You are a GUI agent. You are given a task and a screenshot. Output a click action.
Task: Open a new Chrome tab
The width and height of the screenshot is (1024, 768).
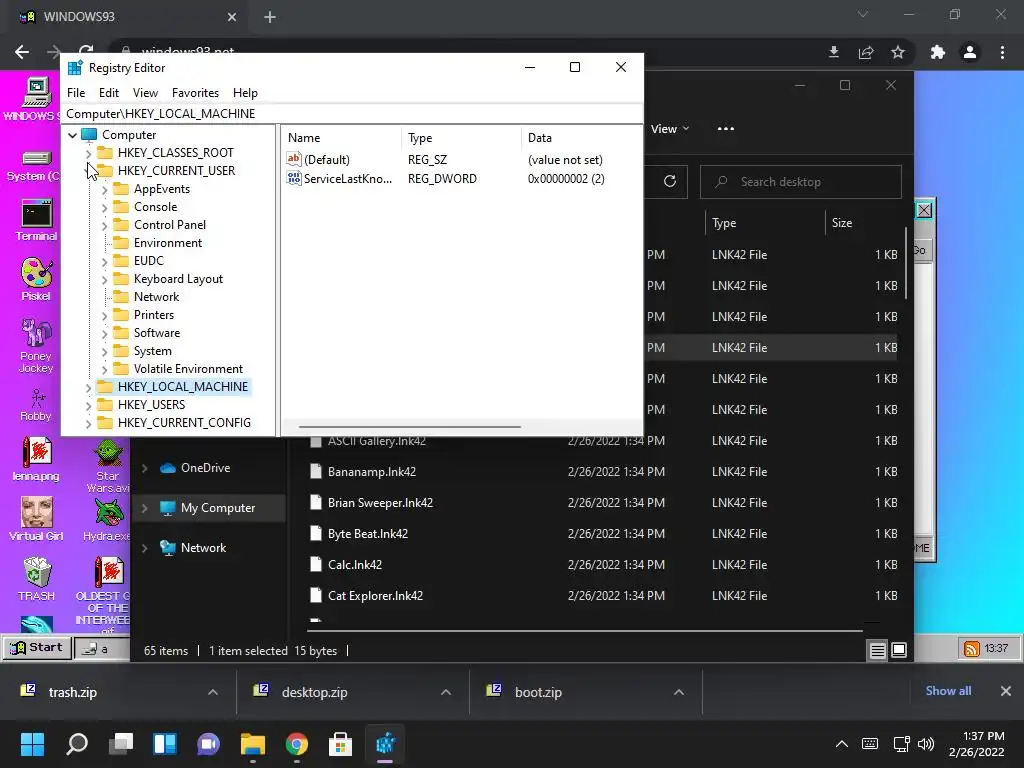coord(270,17)
